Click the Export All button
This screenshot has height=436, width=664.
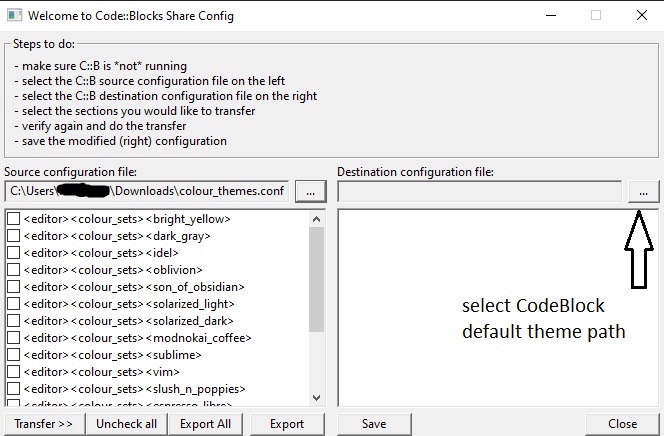pos(205,424)
